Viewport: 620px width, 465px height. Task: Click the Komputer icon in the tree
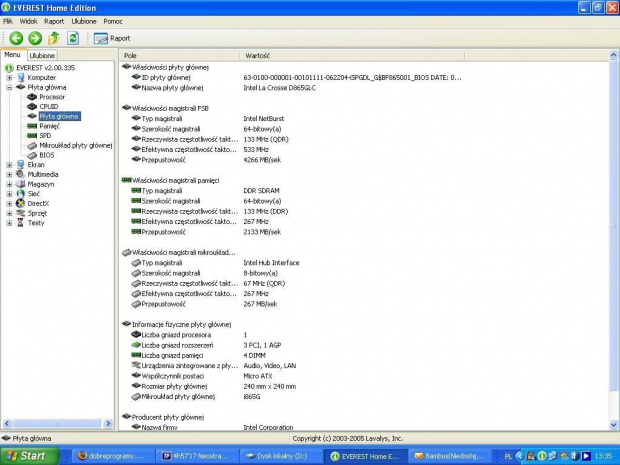click(21, 78)
